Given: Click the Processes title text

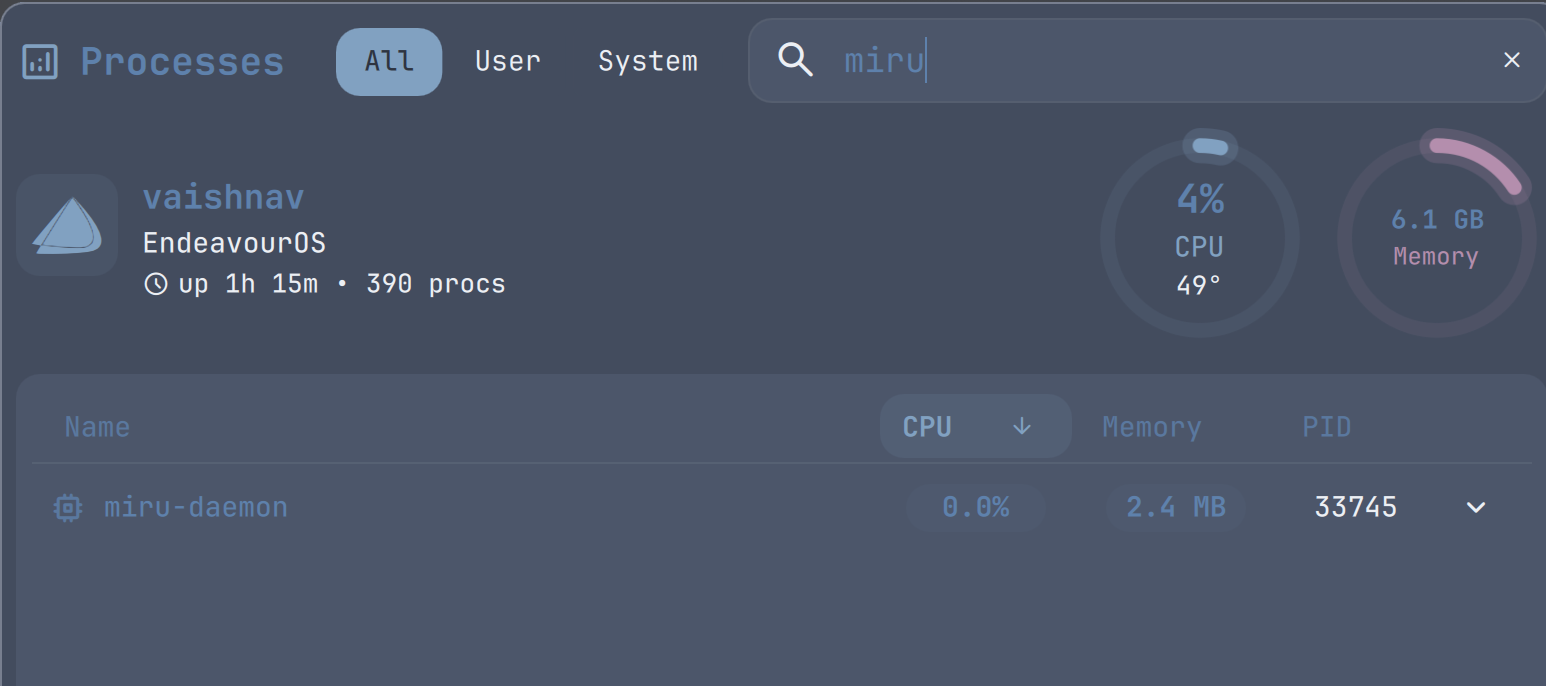Looking at the screenshot, I should 182,62.
